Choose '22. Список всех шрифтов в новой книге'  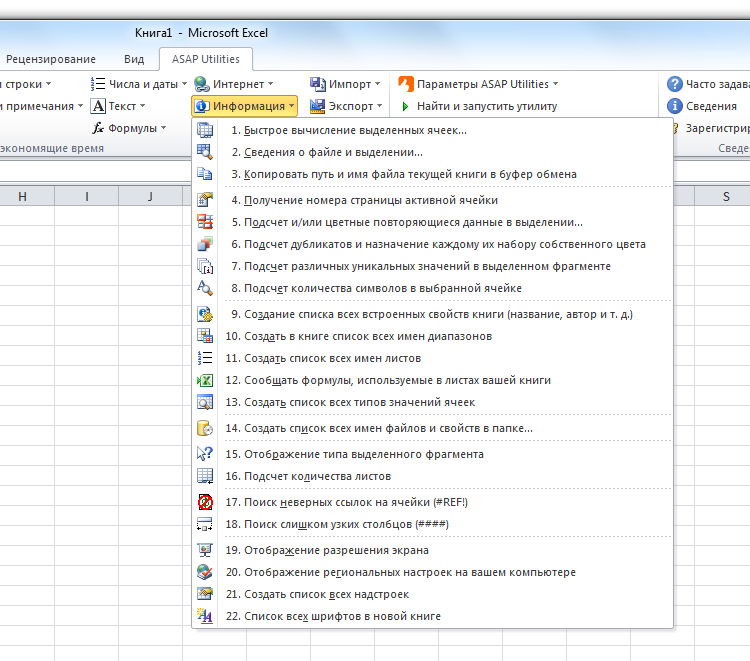(432, 616)
